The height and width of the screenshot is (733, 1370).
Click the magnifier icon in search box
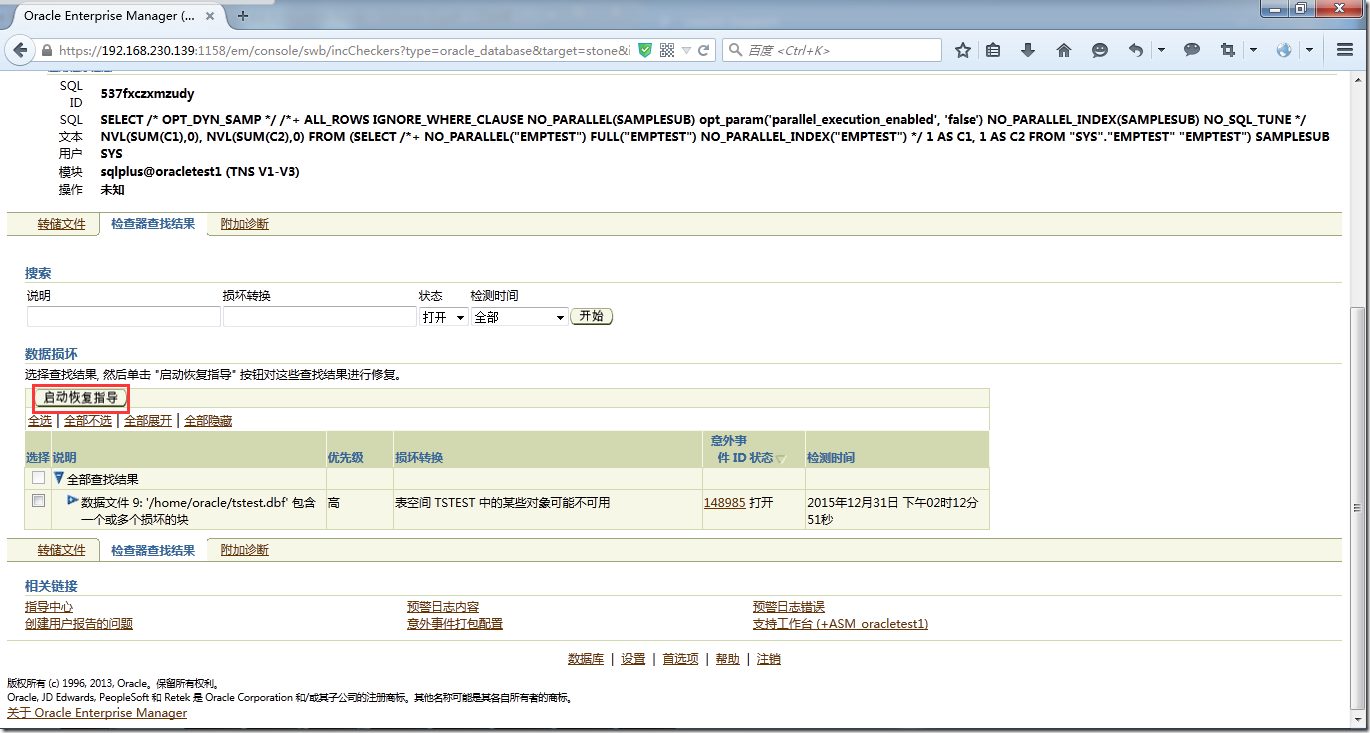pos(735,50)
